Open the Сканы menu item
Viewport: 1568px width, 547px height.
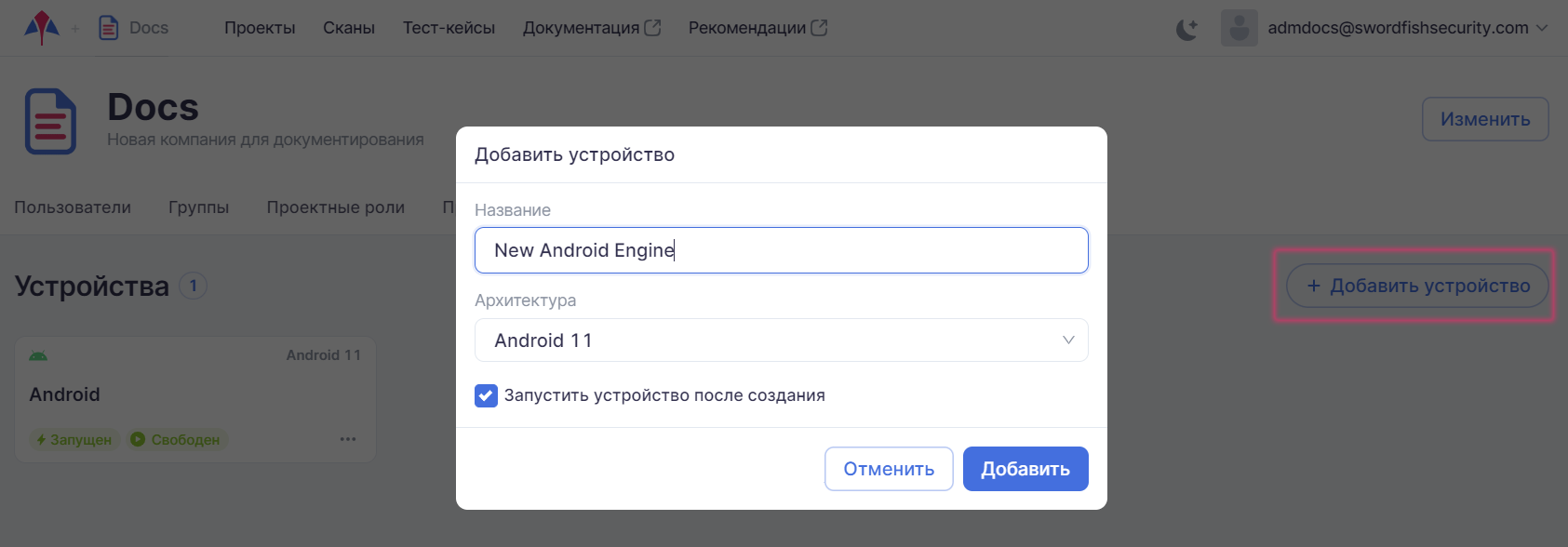tap(349, 28)
